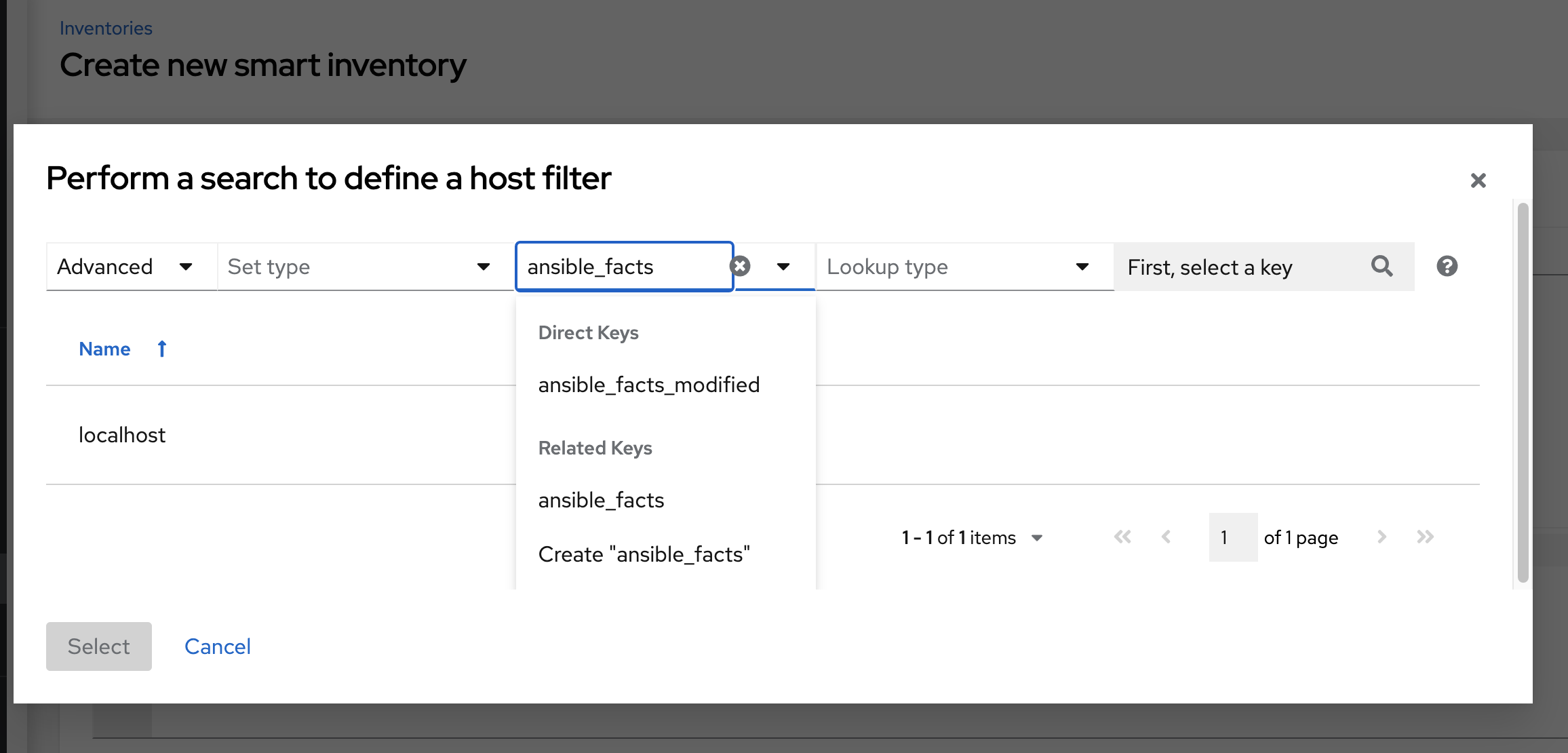The image size is (1568, 753).
Task: Open the help tooltip question mark icon
Action: [x=1447, y=266]
